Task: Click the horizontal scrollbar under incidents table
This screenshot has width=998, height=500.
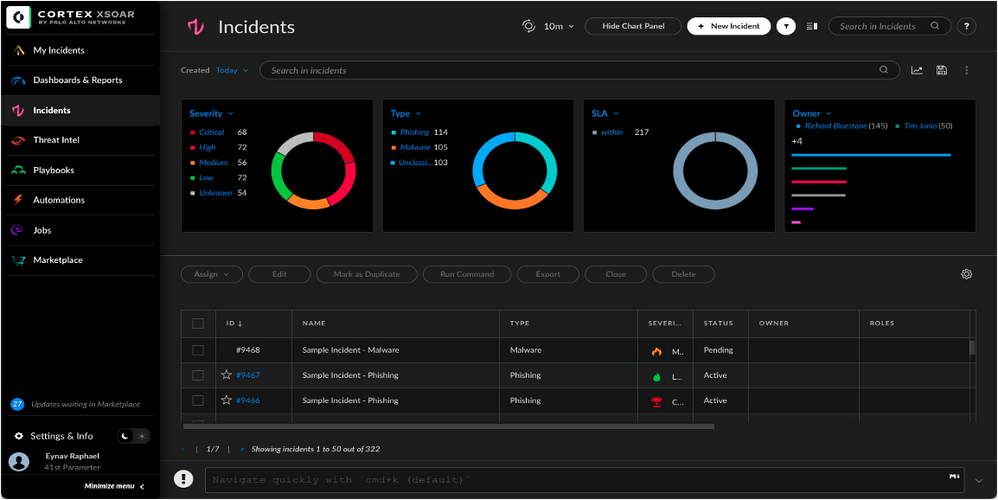Action: tap(450, 426)
